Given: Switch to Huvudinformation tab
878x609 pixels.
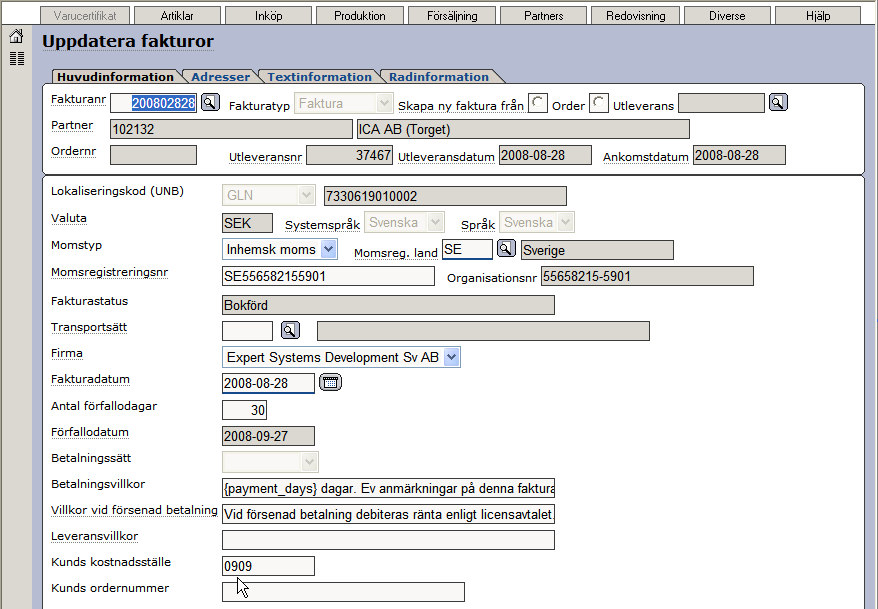Looking at the screenshot, I should click(x=115, y=77).
